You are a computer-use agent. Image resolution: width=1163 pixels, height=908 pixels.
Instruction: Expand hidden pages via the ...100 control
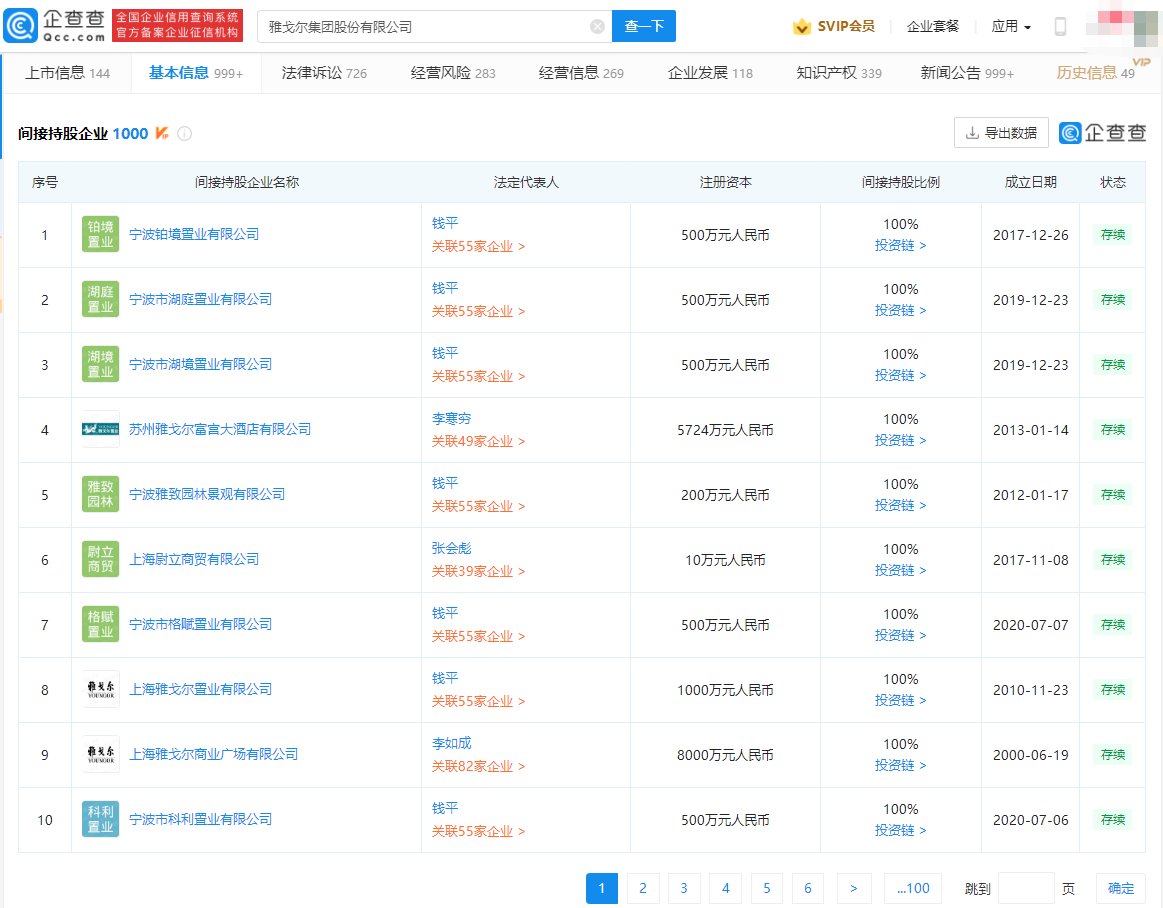[x=912, y=888]
